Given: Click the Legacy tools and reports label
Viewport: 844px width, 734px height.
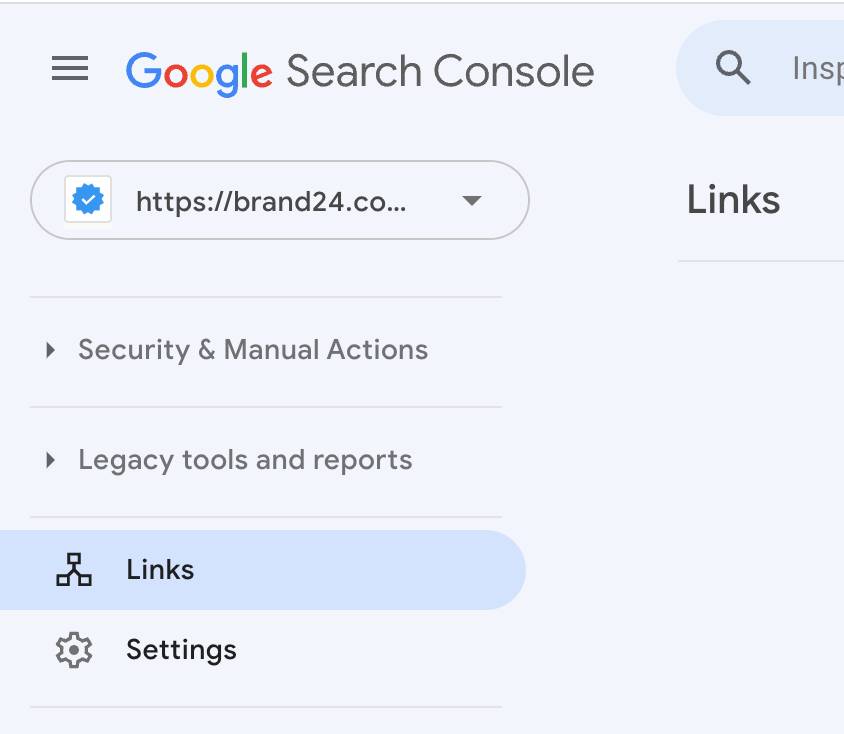Looking at the screenshot, I should [245, 460].
